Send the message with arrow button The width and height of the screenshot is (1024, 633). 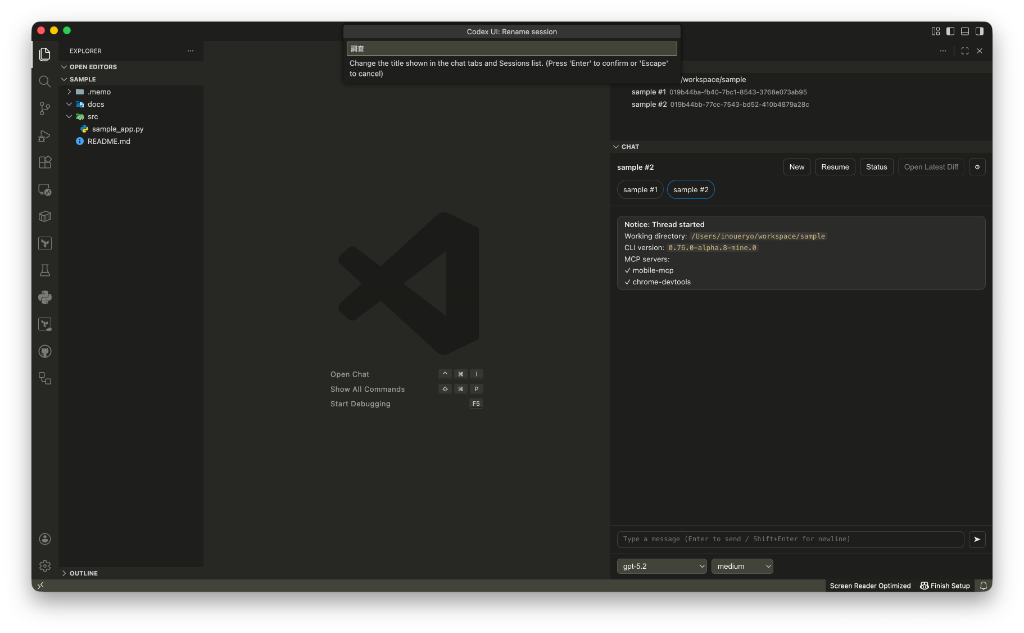pos(977,539)
